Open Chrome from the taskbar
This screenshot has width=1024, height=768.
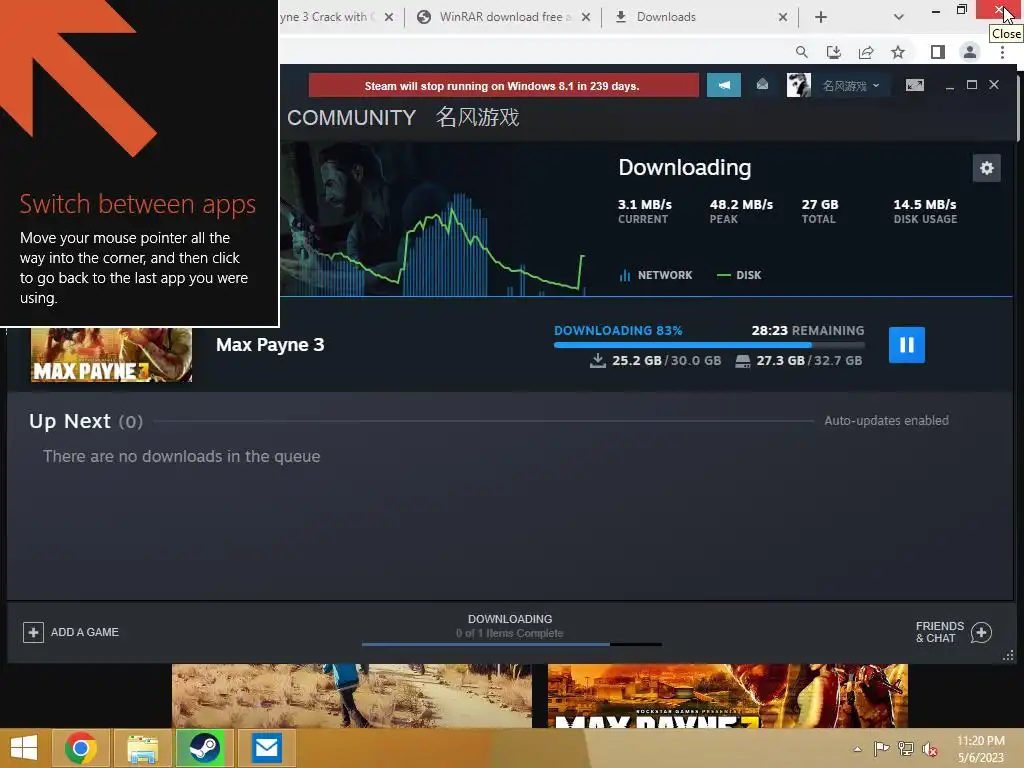coord(80,748)
